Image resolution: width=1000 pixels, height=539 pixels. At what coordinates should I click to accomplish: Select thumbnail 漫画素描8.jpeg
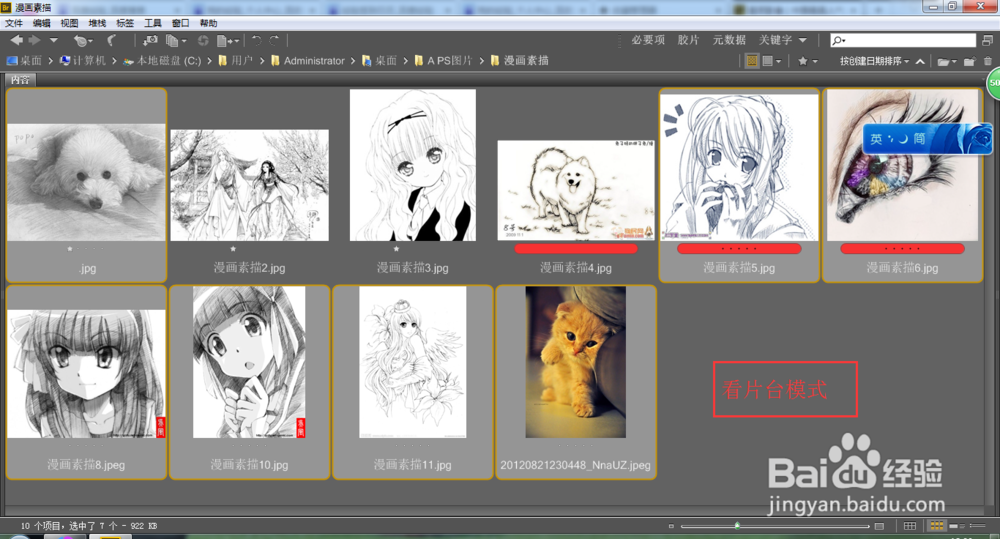(x=86, y=374)
